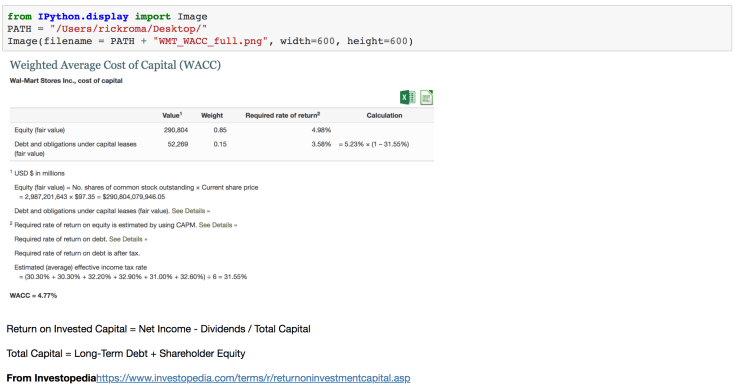
Task: Click See Details for CAPM equity return
Action: (218, 225)
